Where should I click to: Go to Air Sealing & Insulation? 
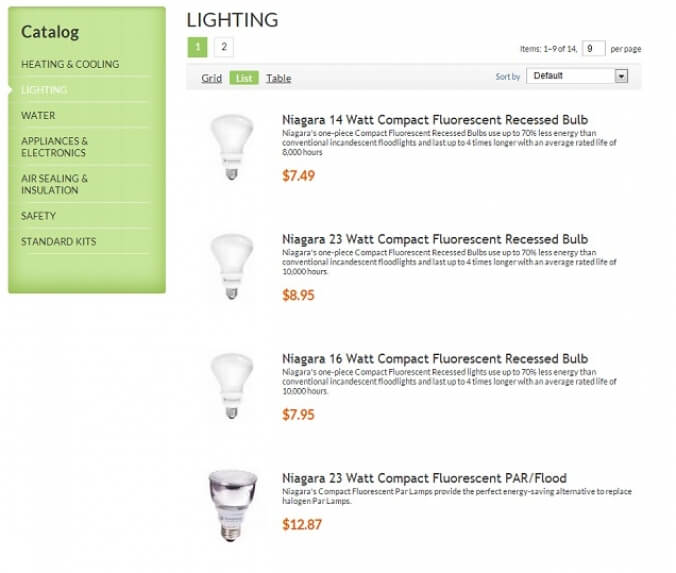pos(55,184)
